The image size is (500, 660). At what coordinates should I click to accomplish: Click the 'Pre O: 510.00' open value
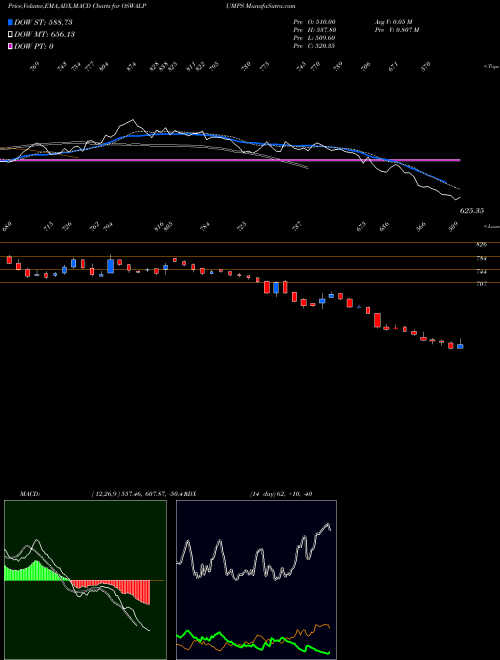pos(314,22)
